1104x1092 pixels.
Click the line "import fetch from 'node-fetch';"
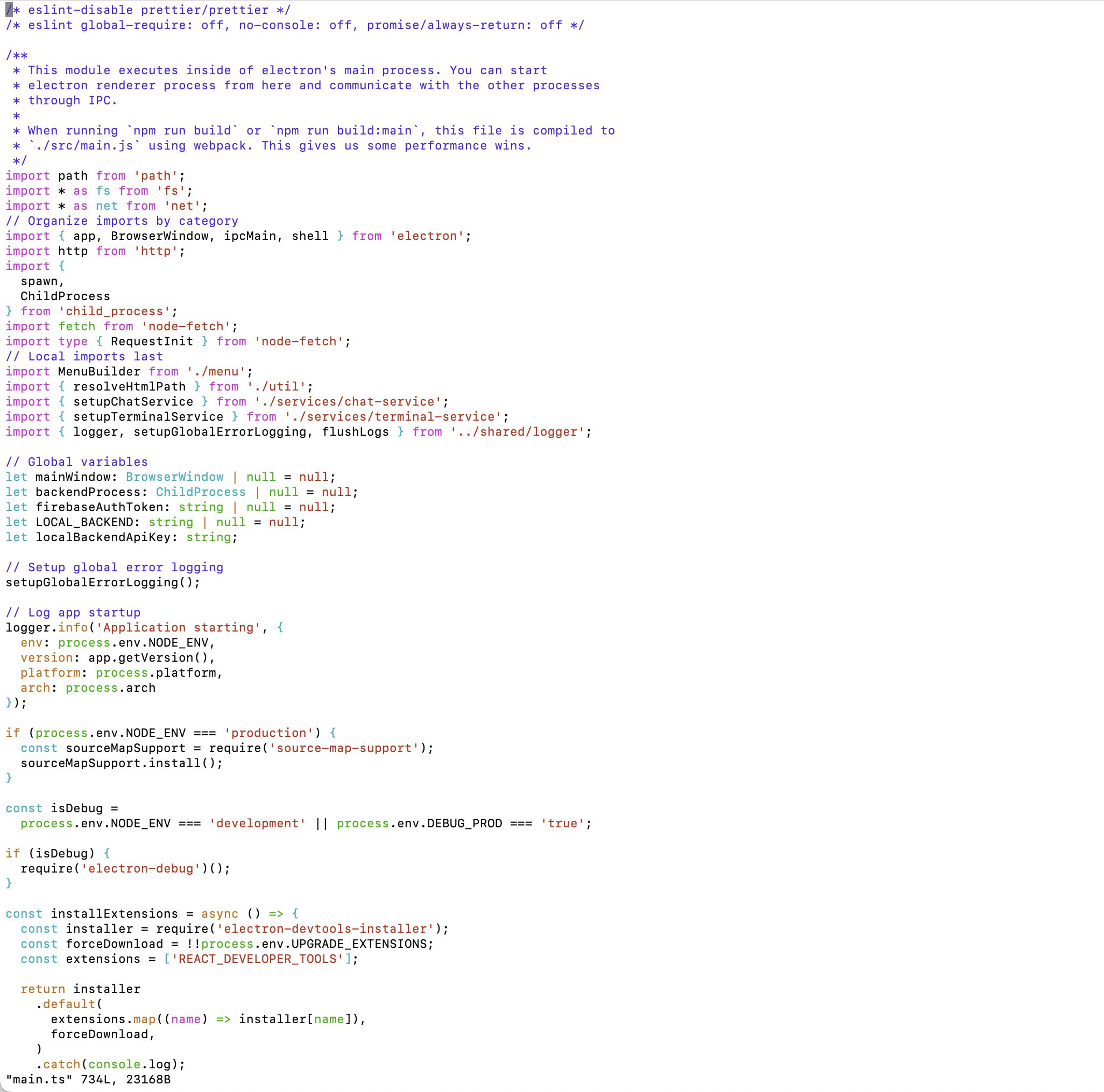click(122, 327)
